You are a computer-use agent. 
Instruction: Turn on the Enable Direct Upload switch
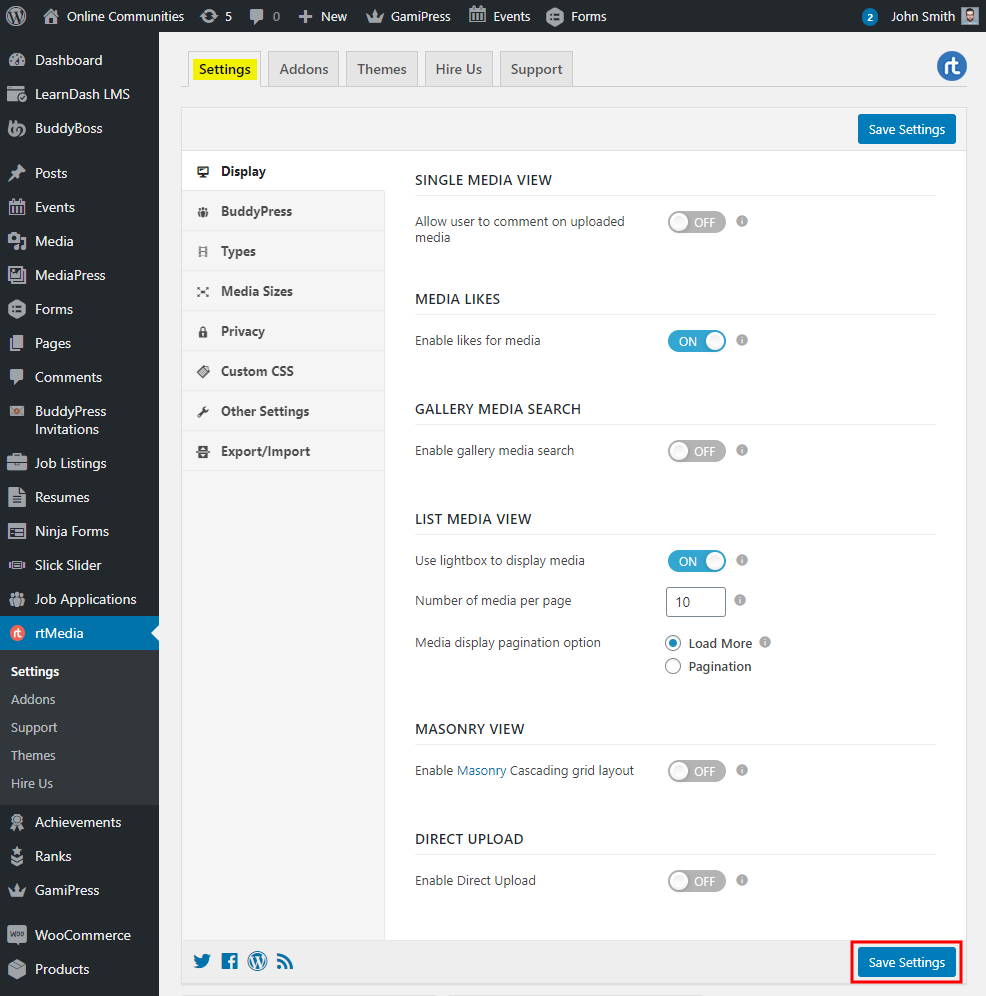tap(696, 881)
